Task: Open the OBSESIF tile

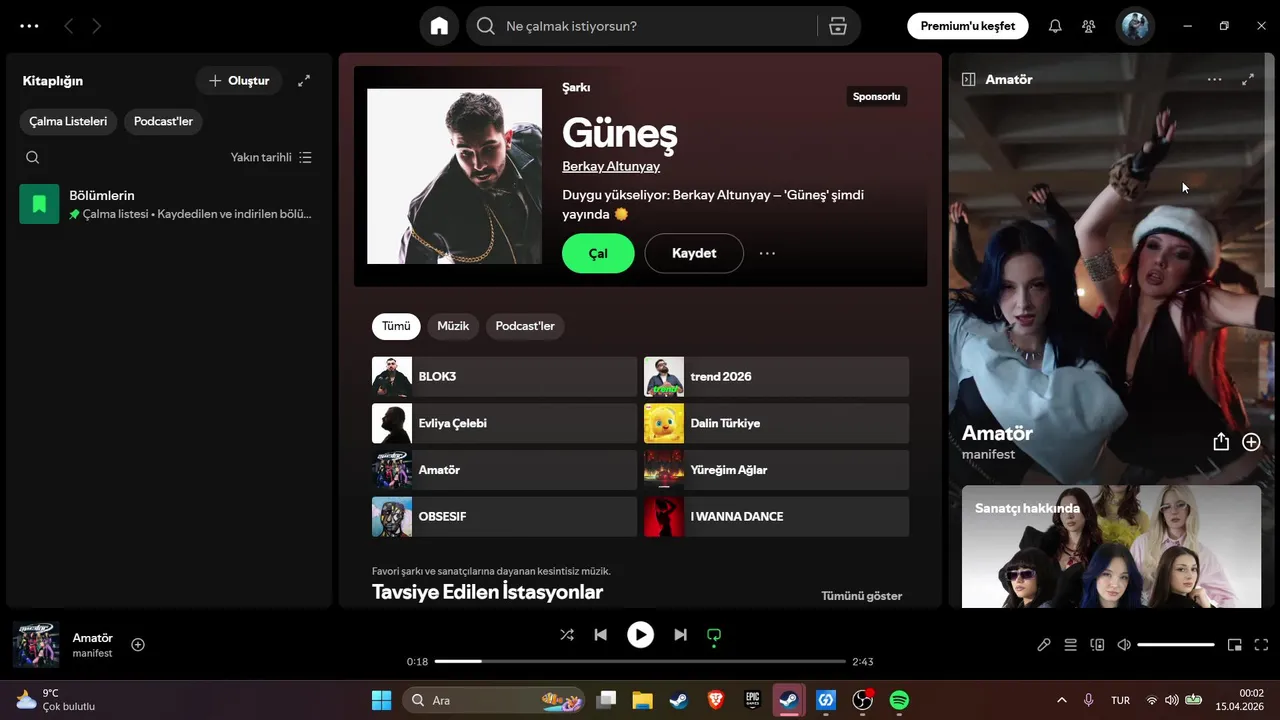Action: pyautogui.click(x=504, y=517)
